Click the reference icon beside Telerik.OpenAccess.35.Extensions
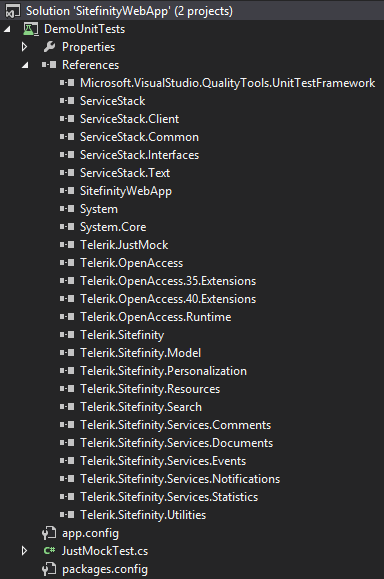Image resolution: width=384 pixels, height=579 pixels. click(67, 281)
